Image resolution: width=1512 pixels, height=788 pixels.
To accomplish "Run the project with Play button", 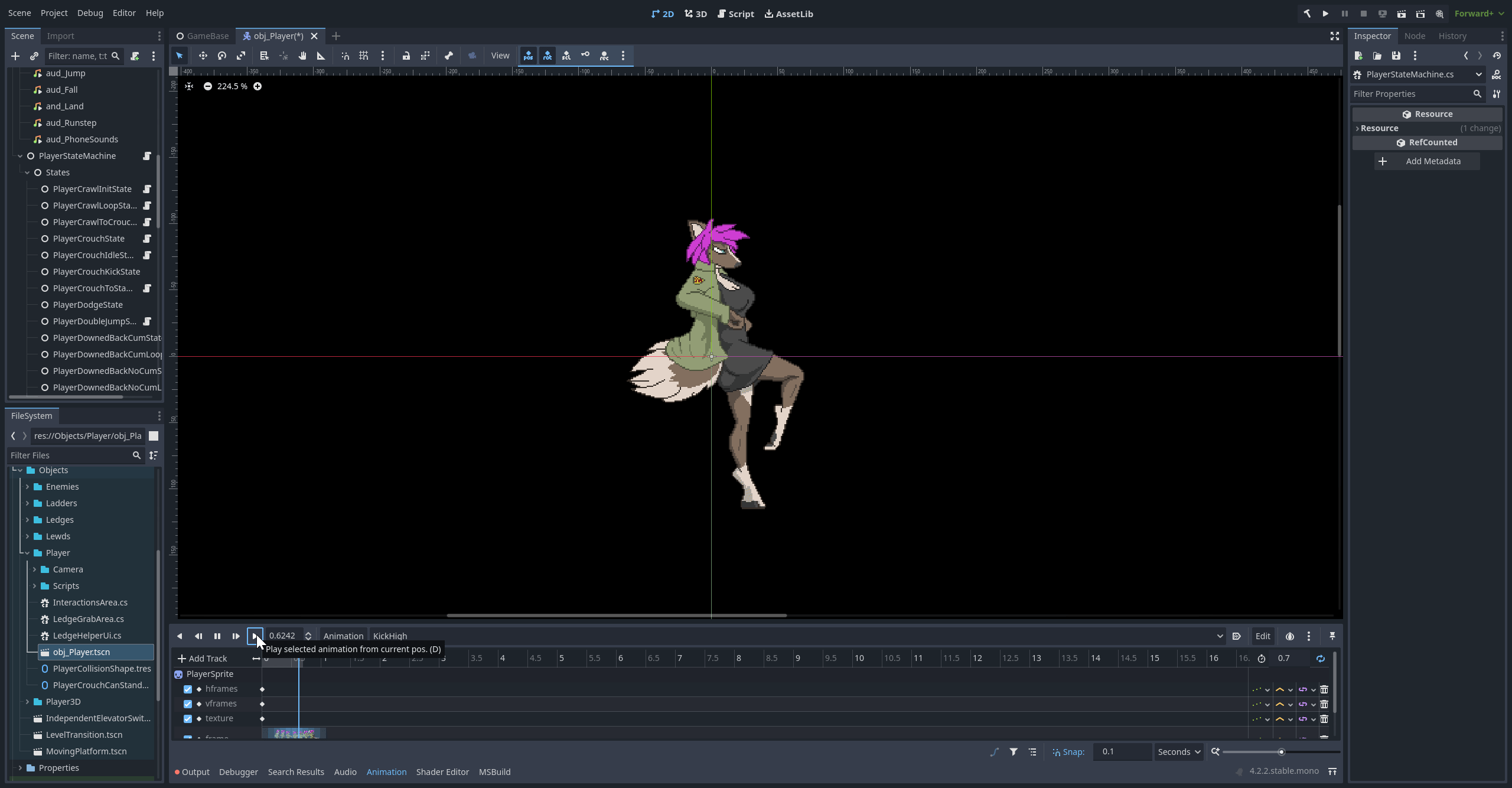I will click(x=1325, y=14).
